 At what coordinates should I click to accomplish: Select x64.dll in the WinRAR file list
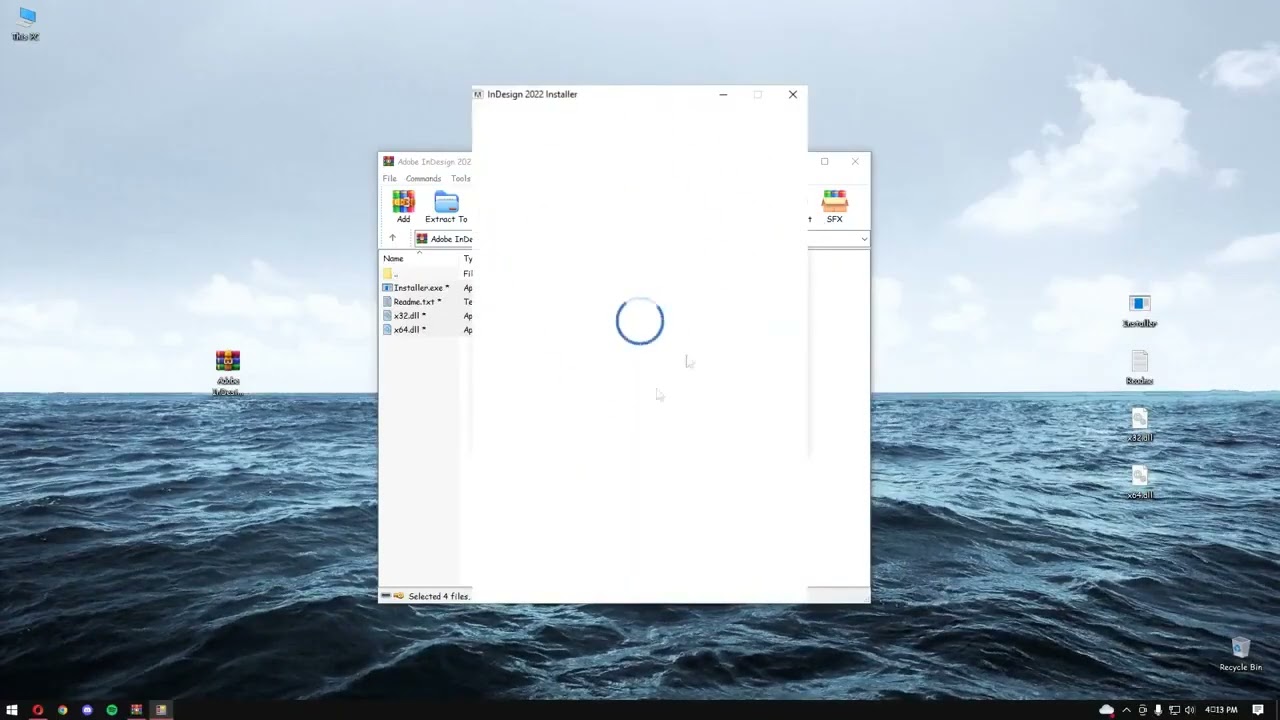point(405,330)
